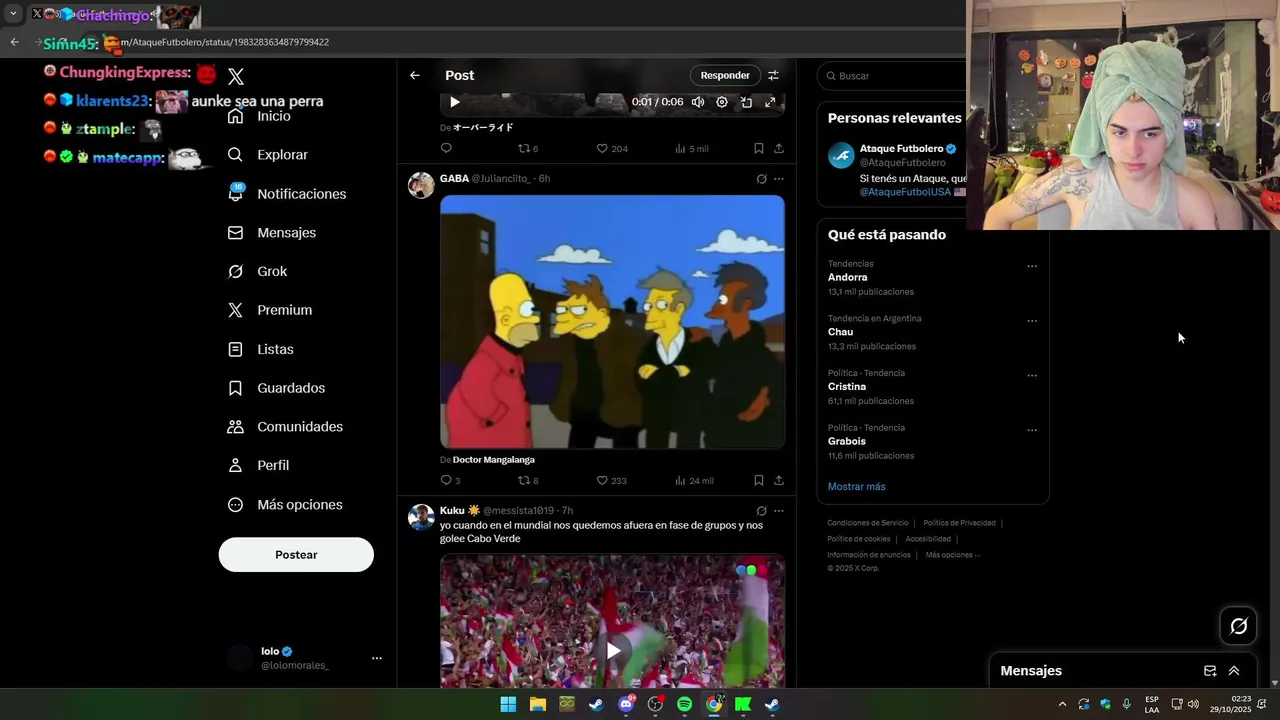The width and height of the screenshot is (1280, 720).
Task: Play Kuku's crowd video
Action: click(x=612, y=651)
